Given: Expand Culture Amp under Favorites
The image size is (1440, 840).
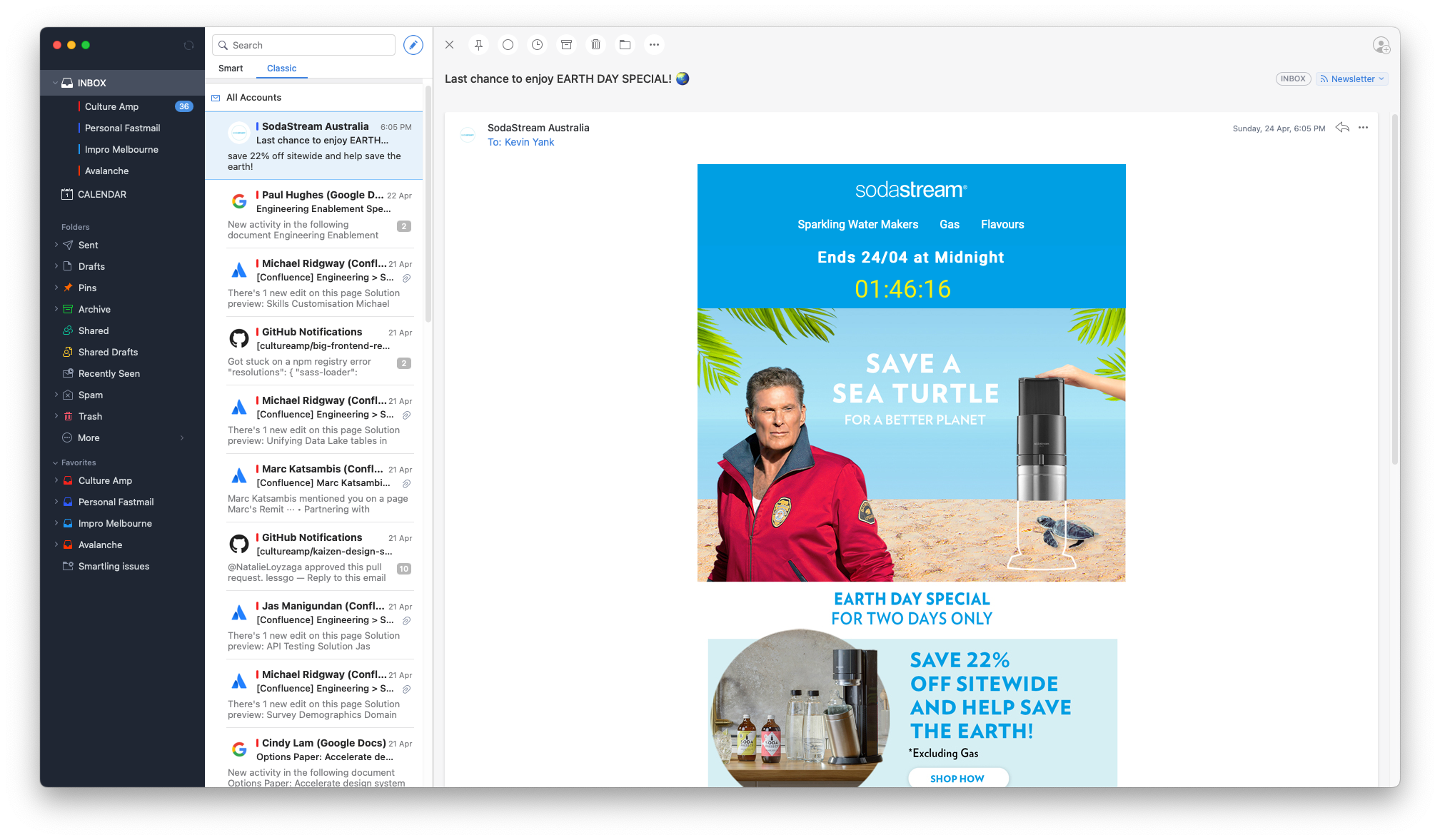Looking at the screenshot, I should click(56, 480).
